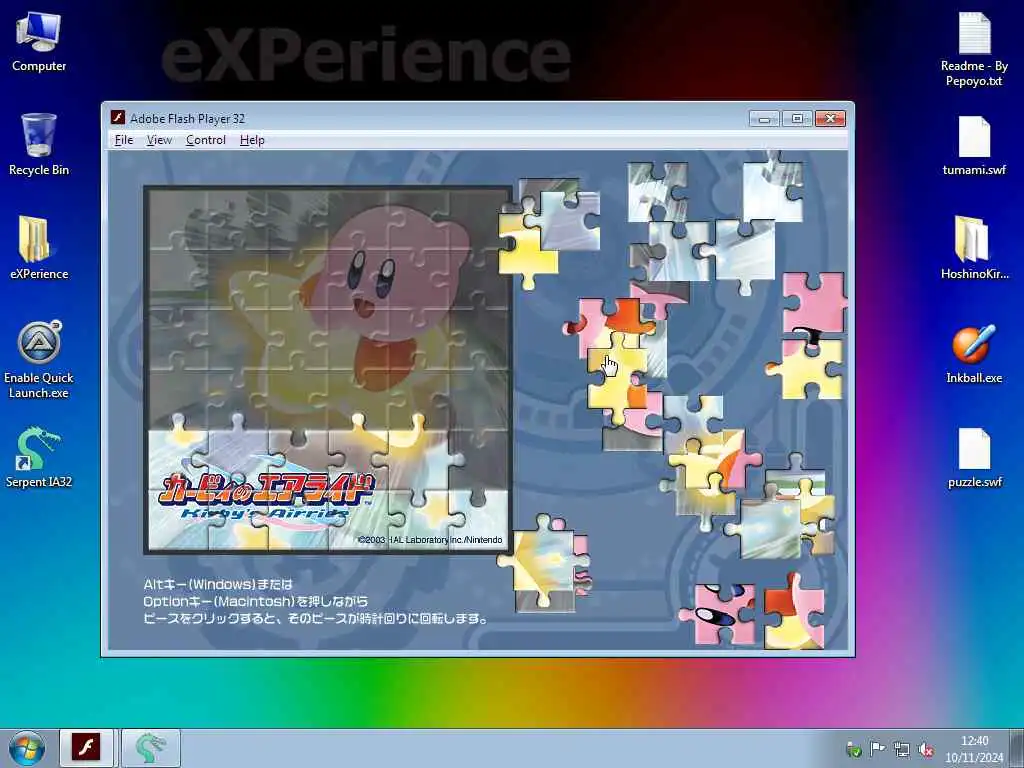Viewport: 1024px width, 768px height.
Task: Click the Action Center flag tray icon
Action: (878, 749)
